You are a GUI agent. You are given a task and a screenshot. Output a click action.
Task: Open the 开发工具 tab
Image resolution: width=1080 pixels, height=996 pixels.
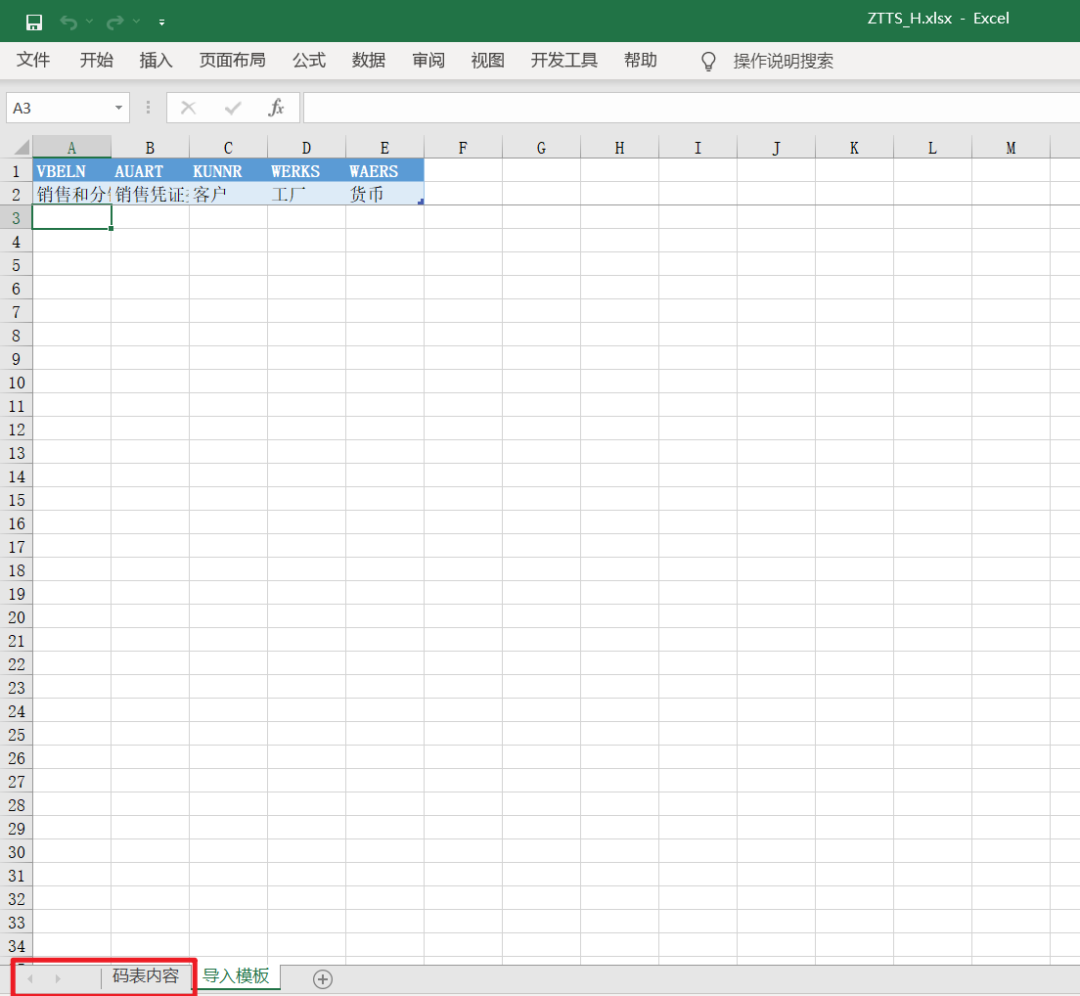click(564, 61)
